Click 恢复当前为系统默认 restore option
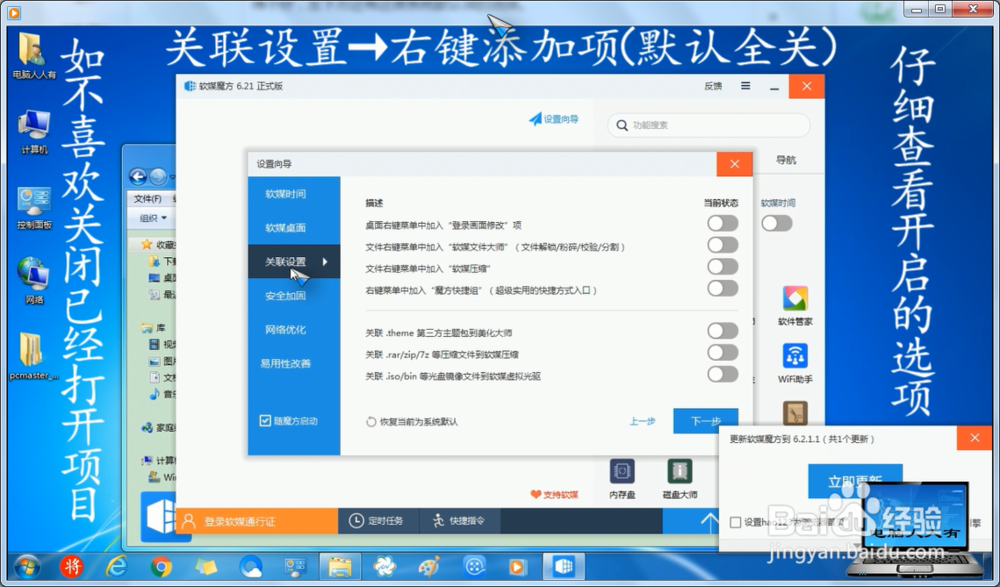 click(412, 422)
